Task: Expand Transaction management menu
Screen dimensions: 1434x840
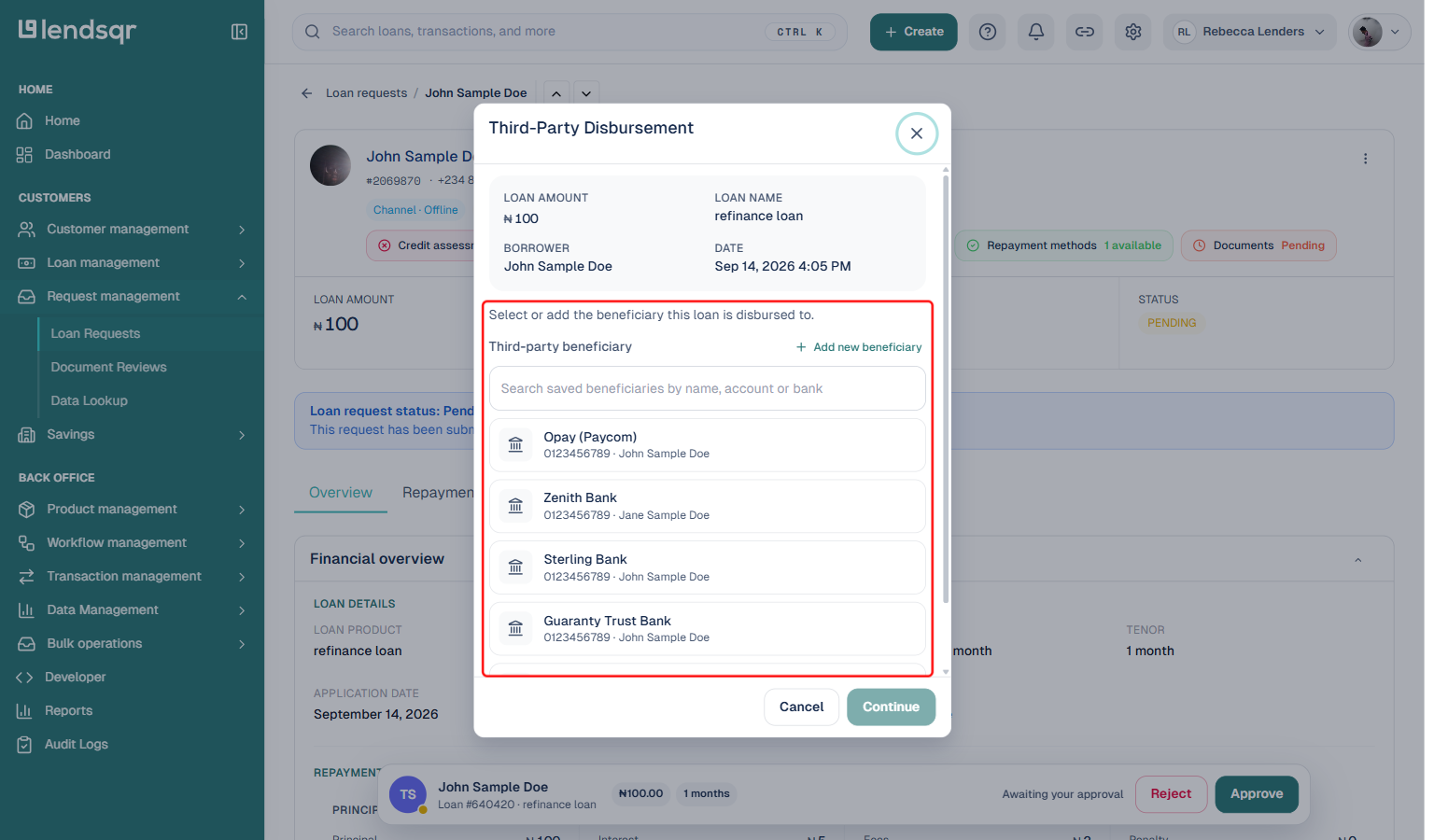Action: point(132,577)
